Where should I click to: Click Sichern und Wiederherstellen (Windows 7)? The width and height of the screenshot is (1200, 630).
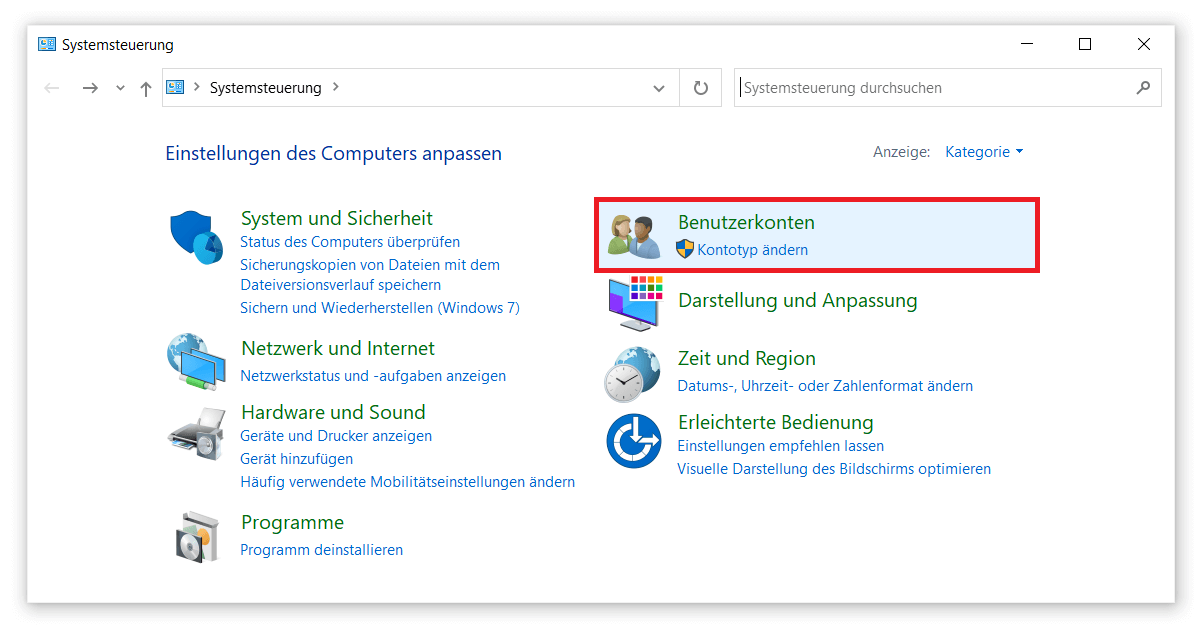click(380, 308)
